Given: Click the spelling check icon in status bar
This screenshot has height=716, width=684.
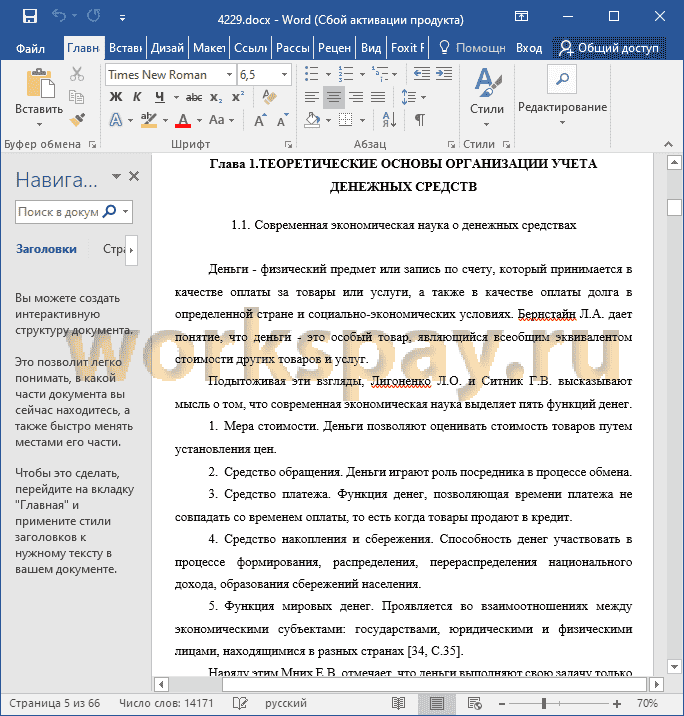Looking at the screenshot, I should coord(240,703).
